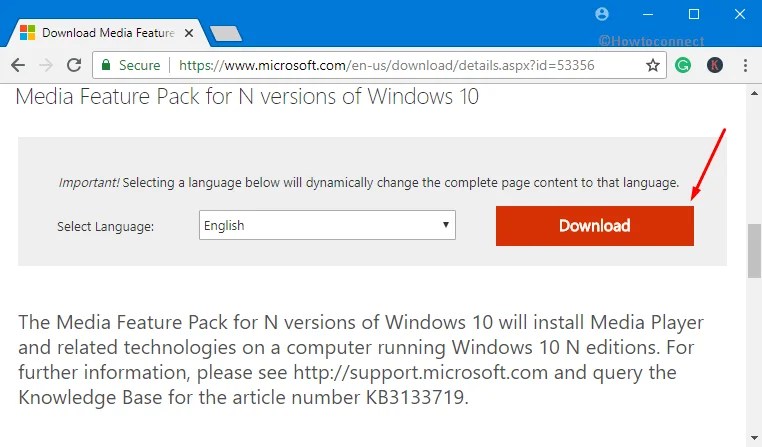Viewport: 762px width, 447px height.
Task: Bookmark this page using the star icon
Action: click(653, 65)
